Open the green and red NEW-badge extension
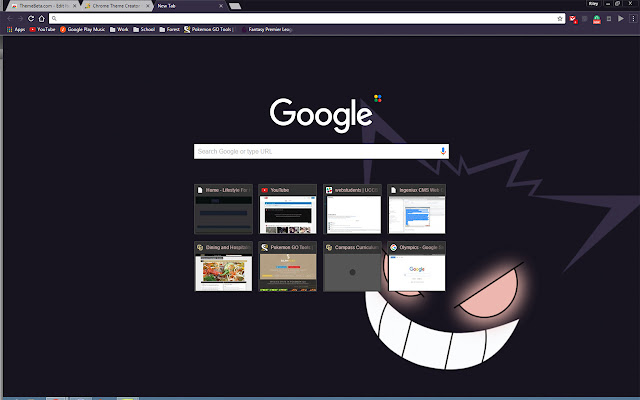640x400 pixels. 597,19
